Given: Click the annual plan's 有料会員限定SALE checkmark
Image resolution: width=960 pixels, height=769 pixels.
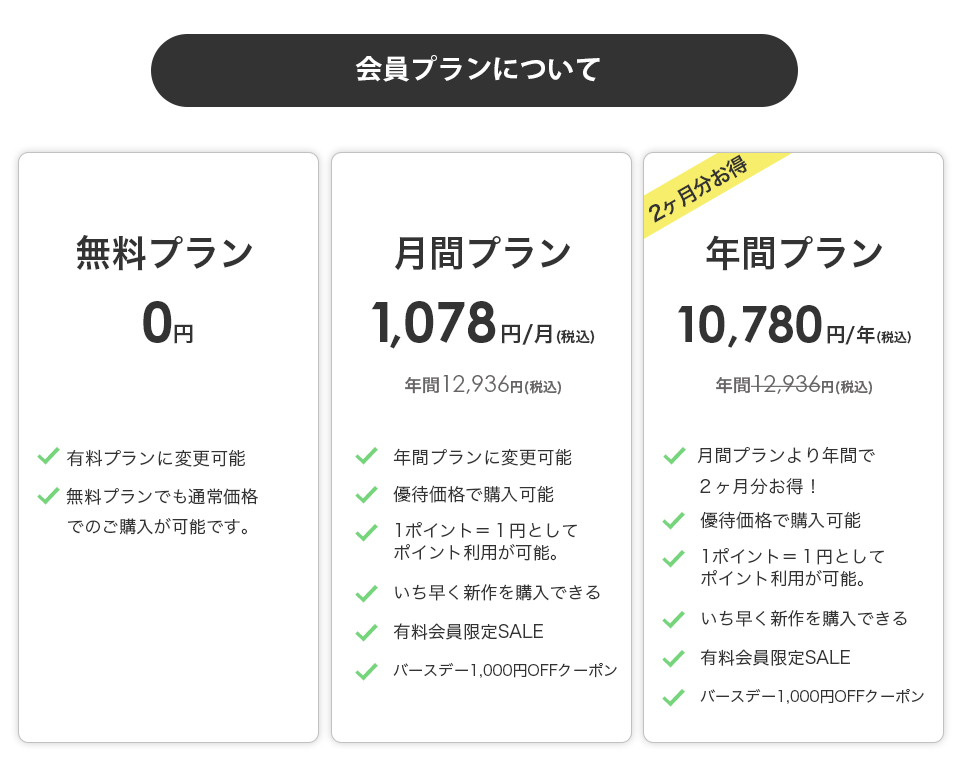Looking at the screenshot, I should click(x=674, y=658).
